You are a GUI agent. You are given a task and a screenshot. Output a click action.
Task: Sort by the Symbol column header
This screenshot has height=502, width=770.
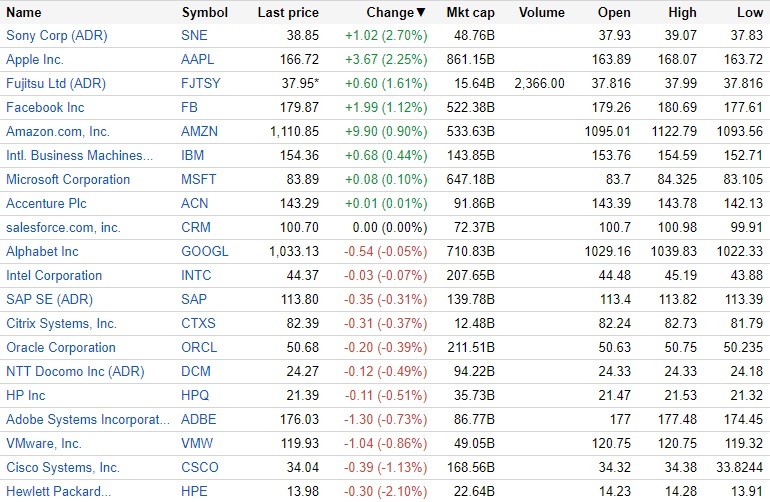(205, 13)
